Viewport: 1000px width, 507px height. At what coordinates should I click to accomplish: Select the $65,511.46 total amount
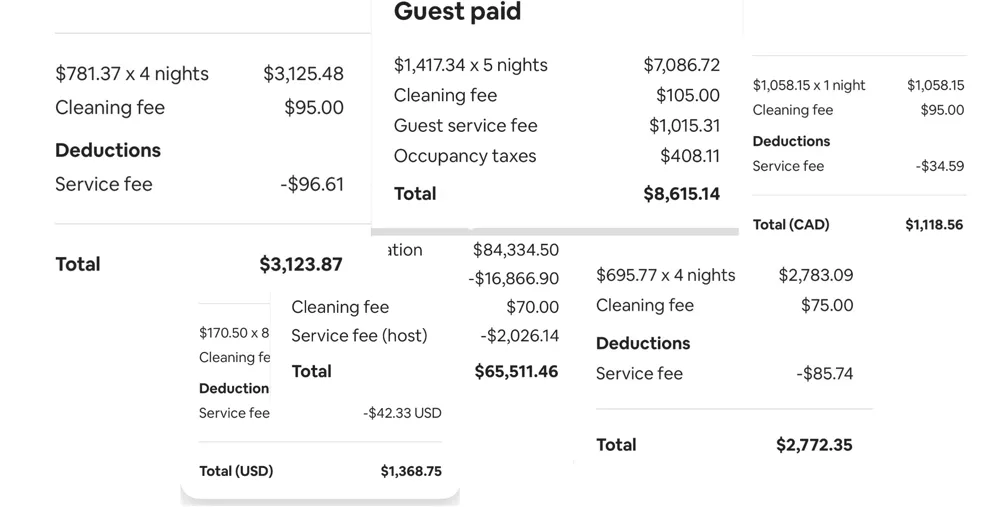click(517, 372)
